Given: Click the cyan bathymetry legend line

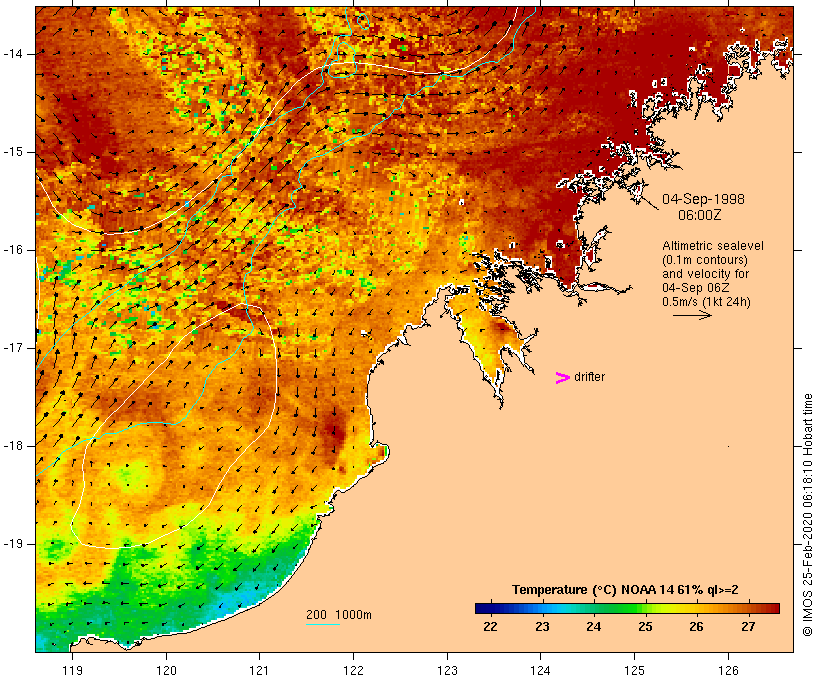Looking at the screenshot, I should (x=323, y=624).
